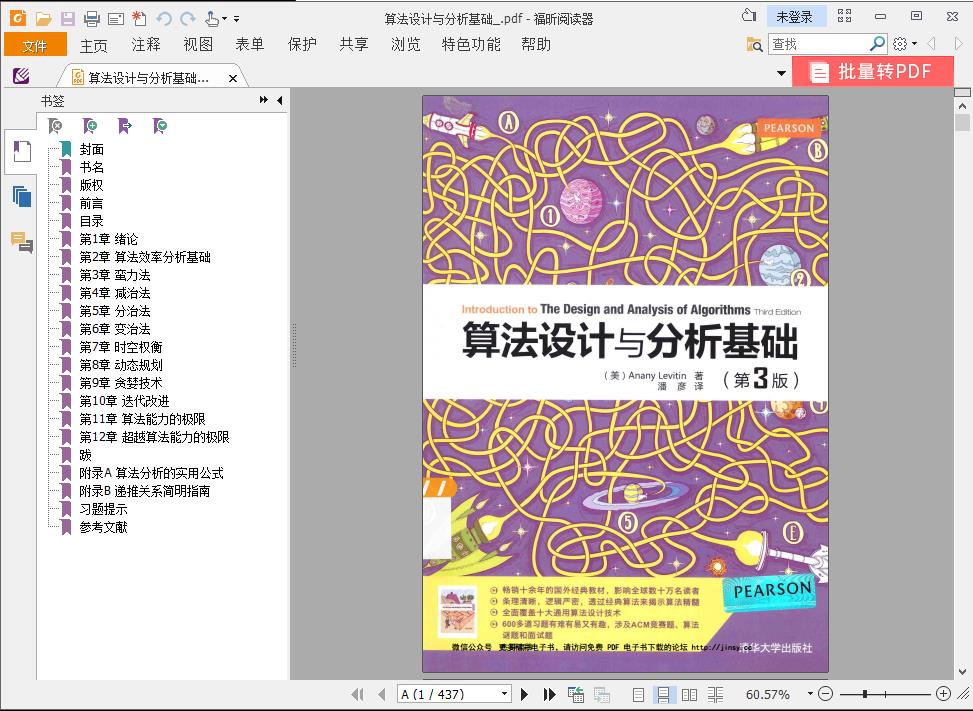Screen dimensions: 973x711
Task: Click the 未登录 login button
Action: pyautogui.click(x=795, y=17)
